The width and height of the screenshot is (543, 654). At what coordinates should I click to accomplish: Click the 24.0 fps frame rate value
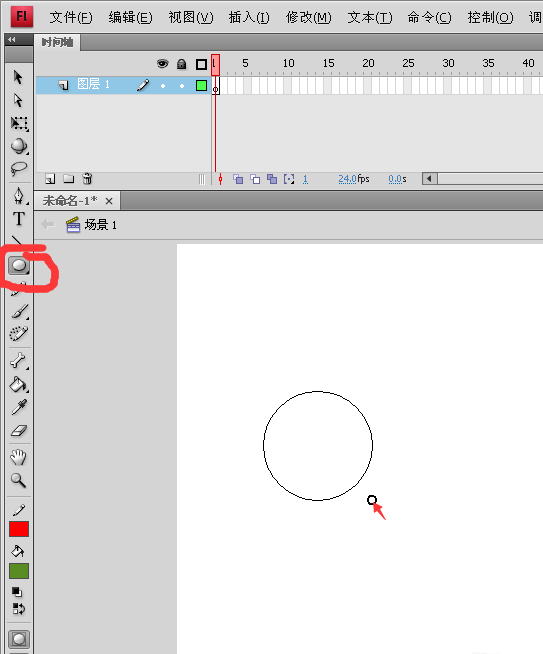pos(347,179)
